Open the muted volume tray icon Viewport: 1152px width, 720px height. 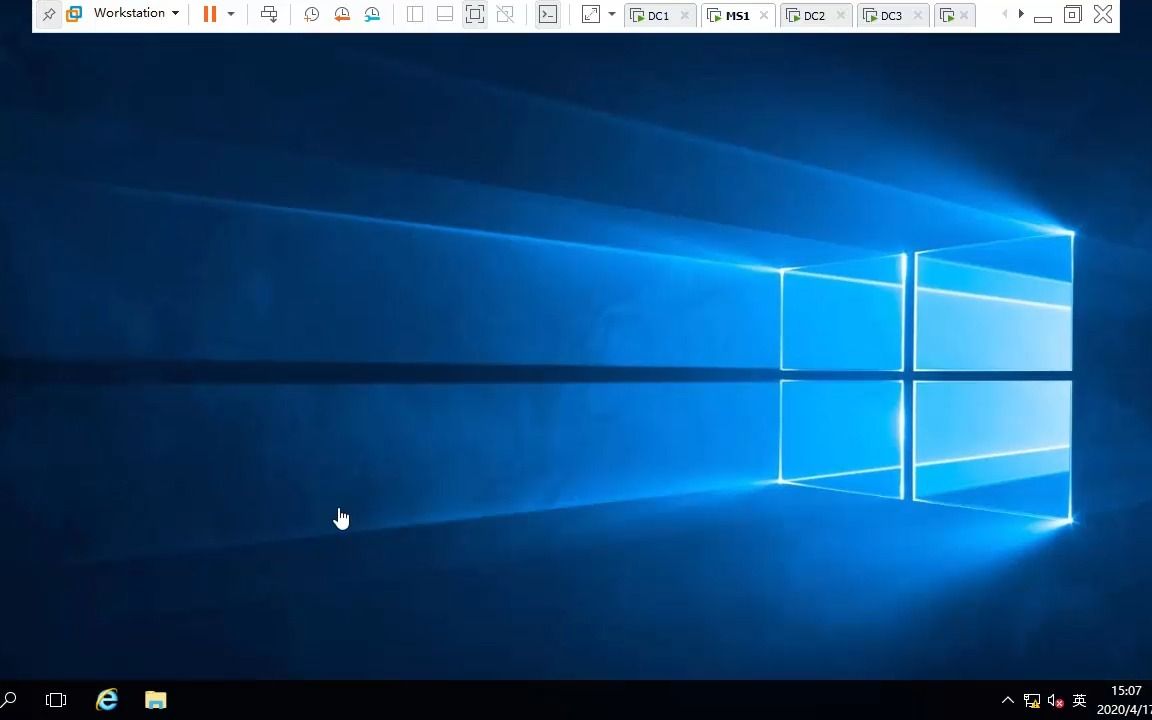point(1055,701)
